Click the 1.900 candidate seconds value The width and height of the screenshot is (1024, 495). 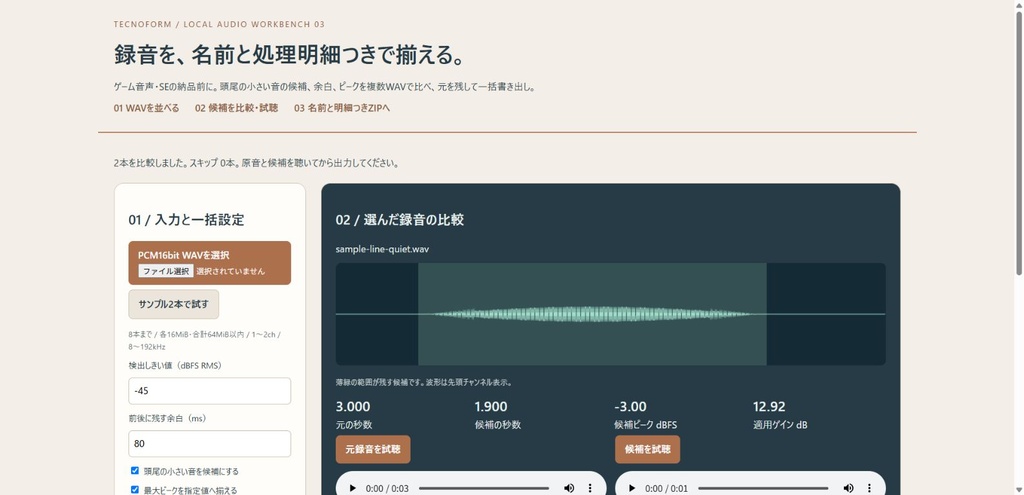click(x=491, y=407)
